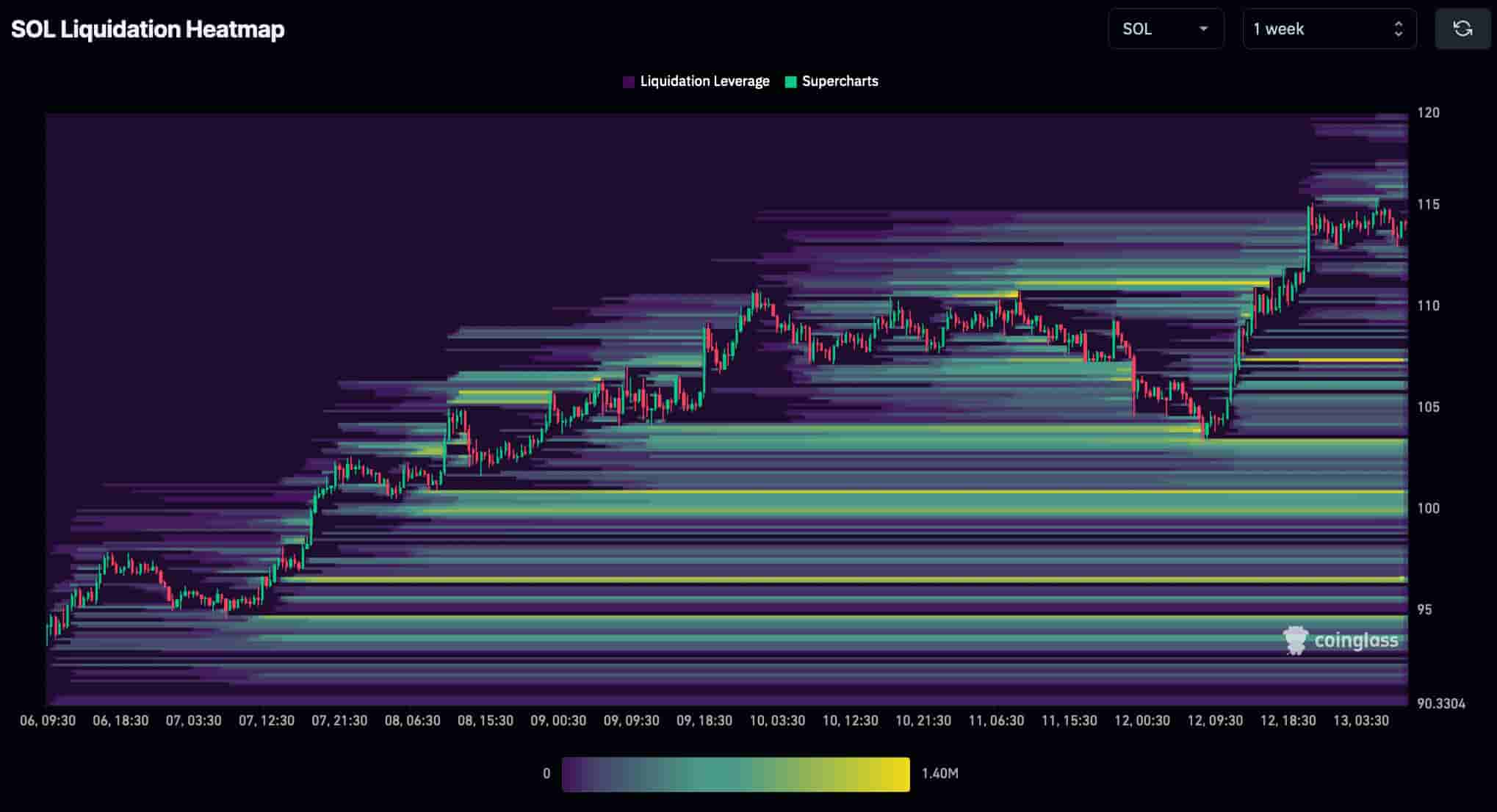Click the 1.40M label beside the gradient bar
This screenshot has width=1497, height=812.
pyautogui.click(x=939, y=773)
